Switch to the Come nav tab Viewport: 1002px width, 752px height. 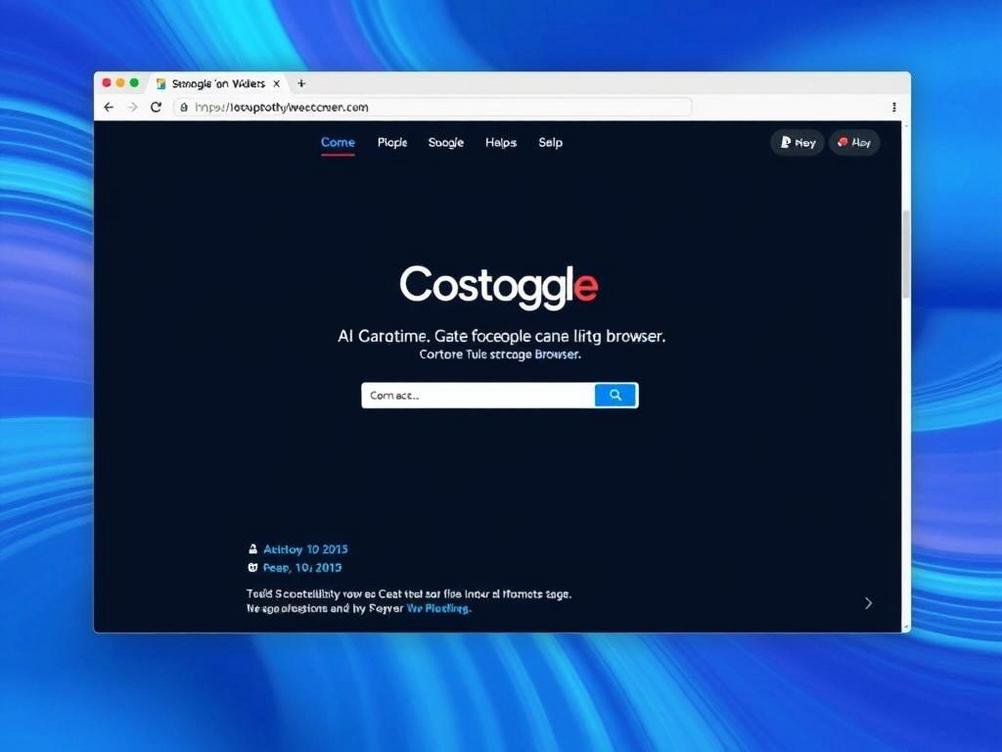coord(338,142)
